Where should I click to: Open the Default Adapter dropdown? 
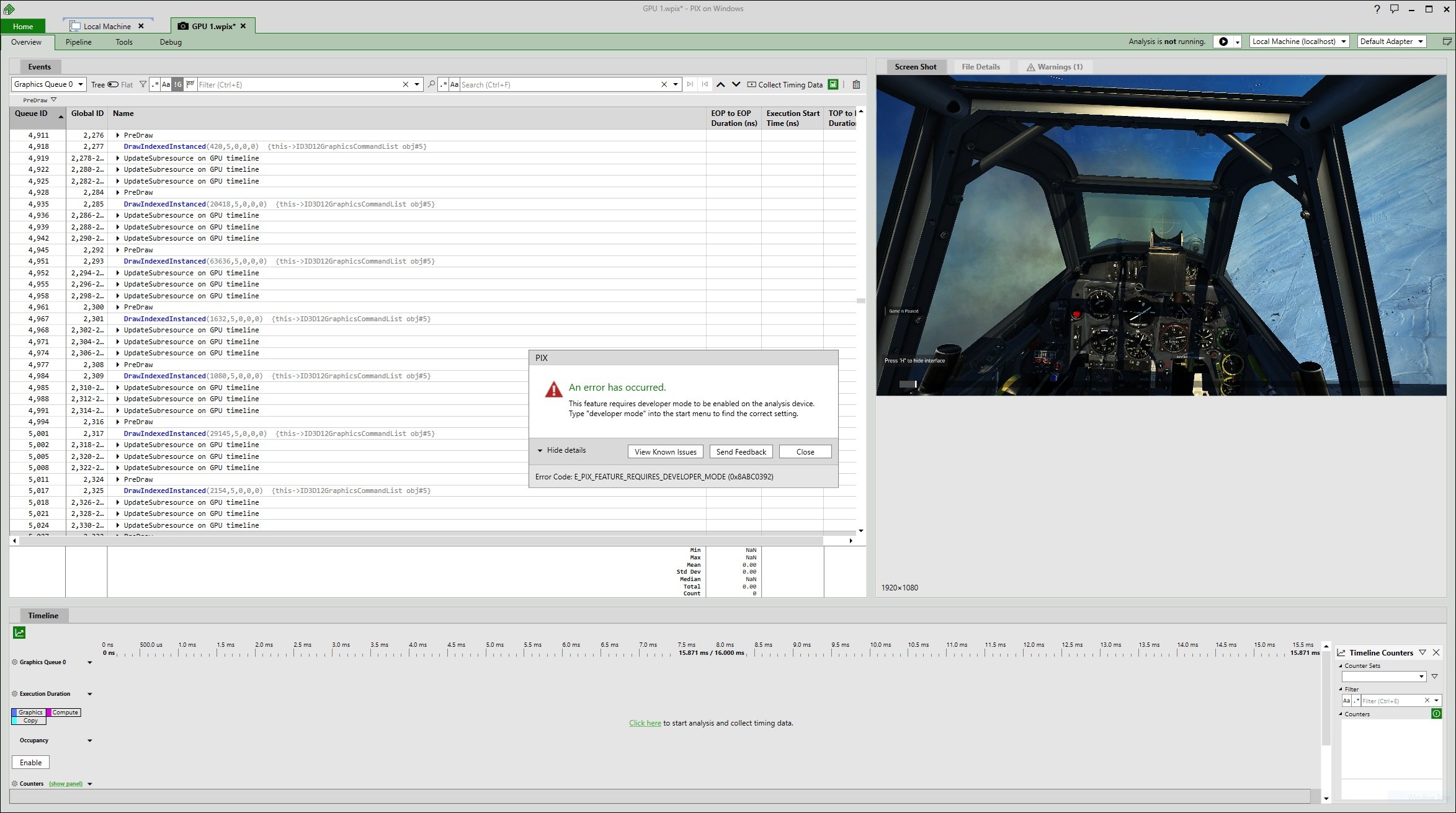pos(1391,42)
